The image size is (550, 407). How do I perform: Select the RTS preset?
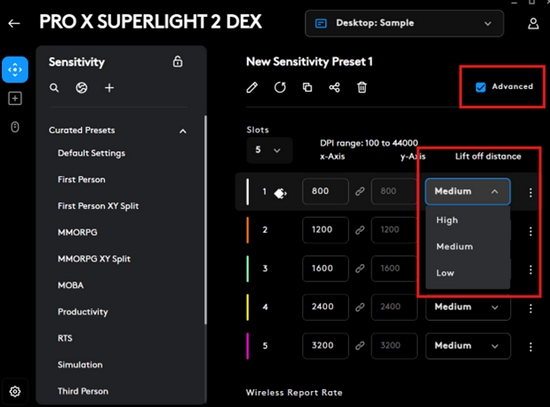click(65, 338)
